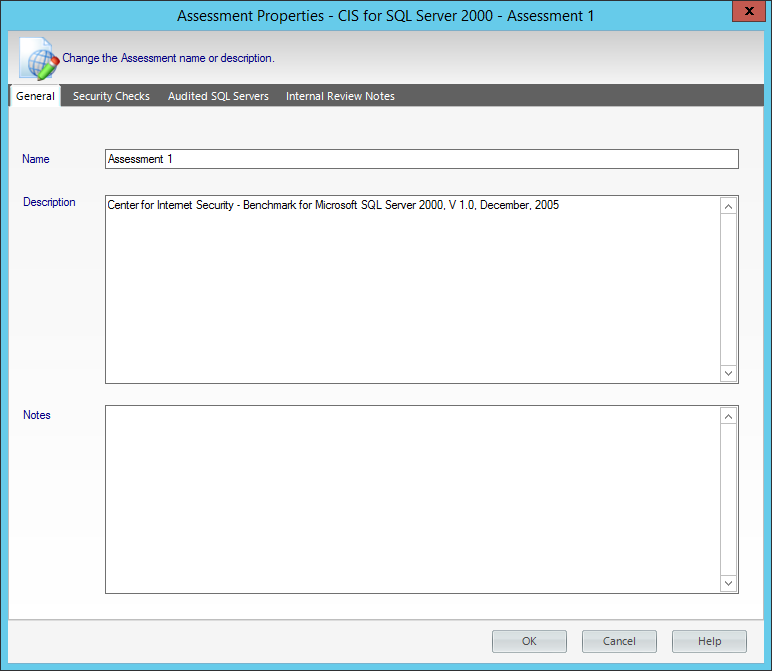The width and height of the screenshot is (772, 671).
Task: Open the Security Checks tab
Action: (x=111, y=96)
